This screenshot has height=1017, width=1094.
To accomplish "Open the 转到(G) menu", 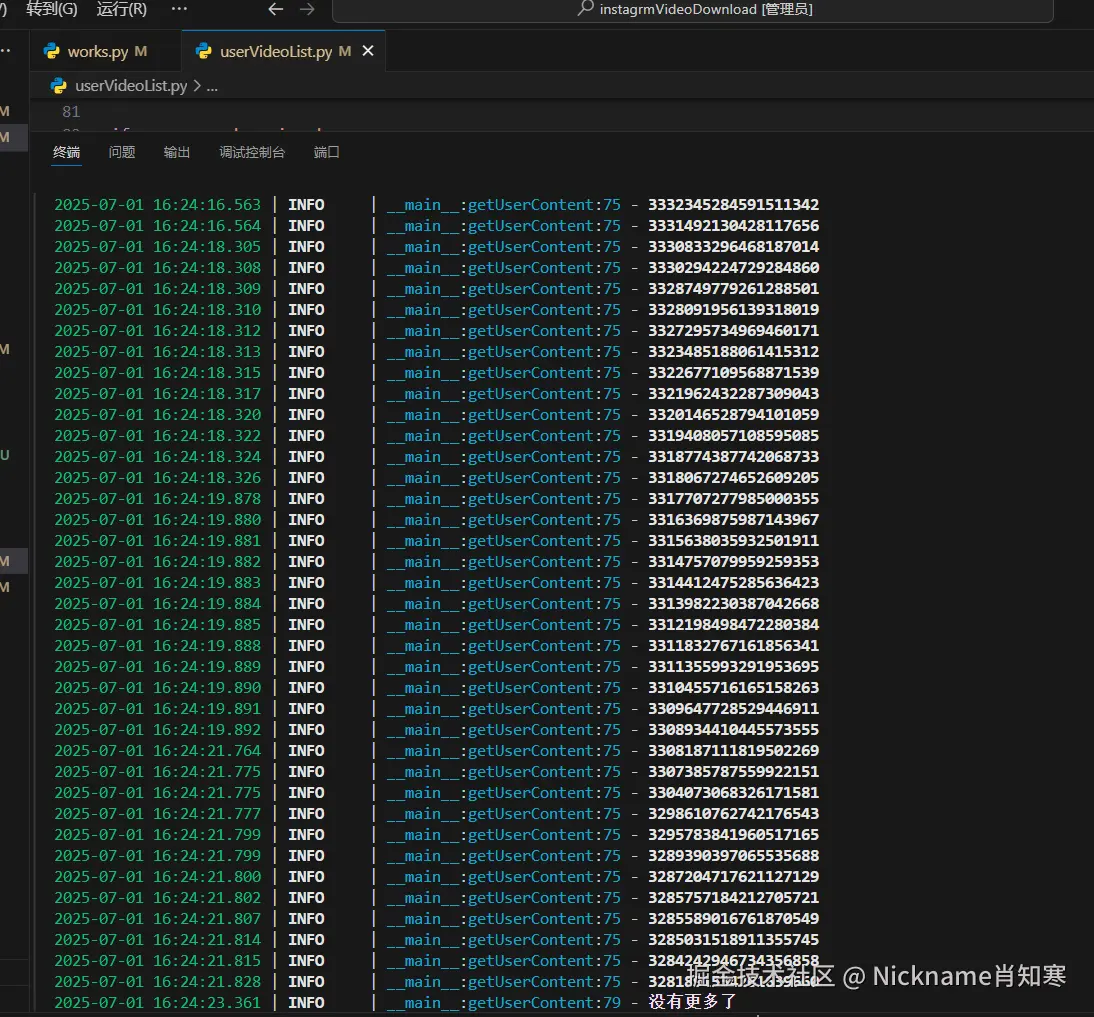I will click(x=52, y=9).
